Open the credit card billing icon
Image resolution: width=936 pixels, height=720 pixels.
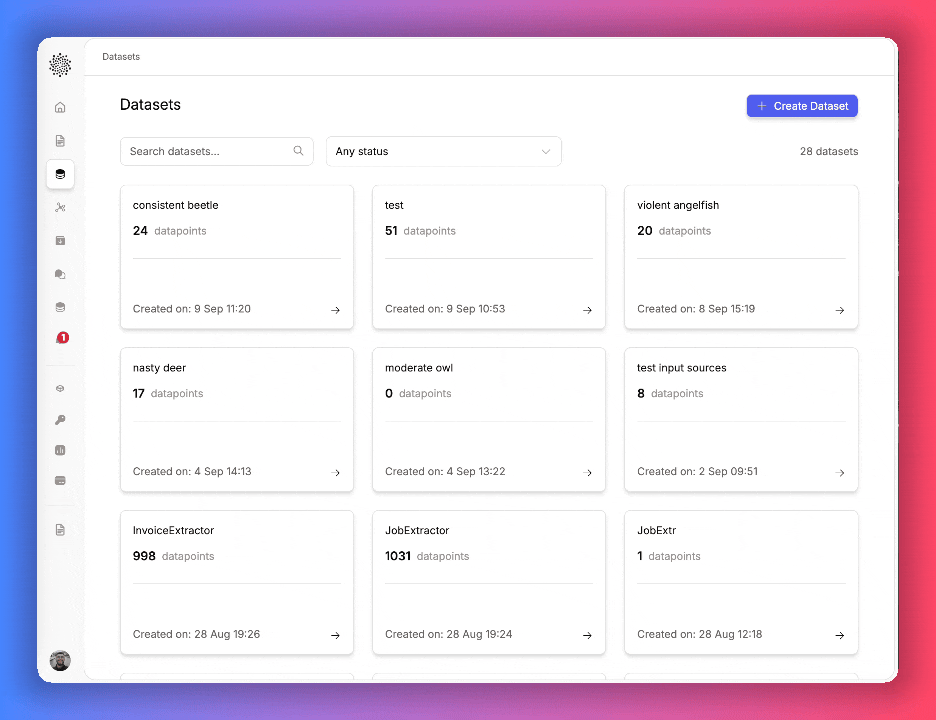coord(60,481)
